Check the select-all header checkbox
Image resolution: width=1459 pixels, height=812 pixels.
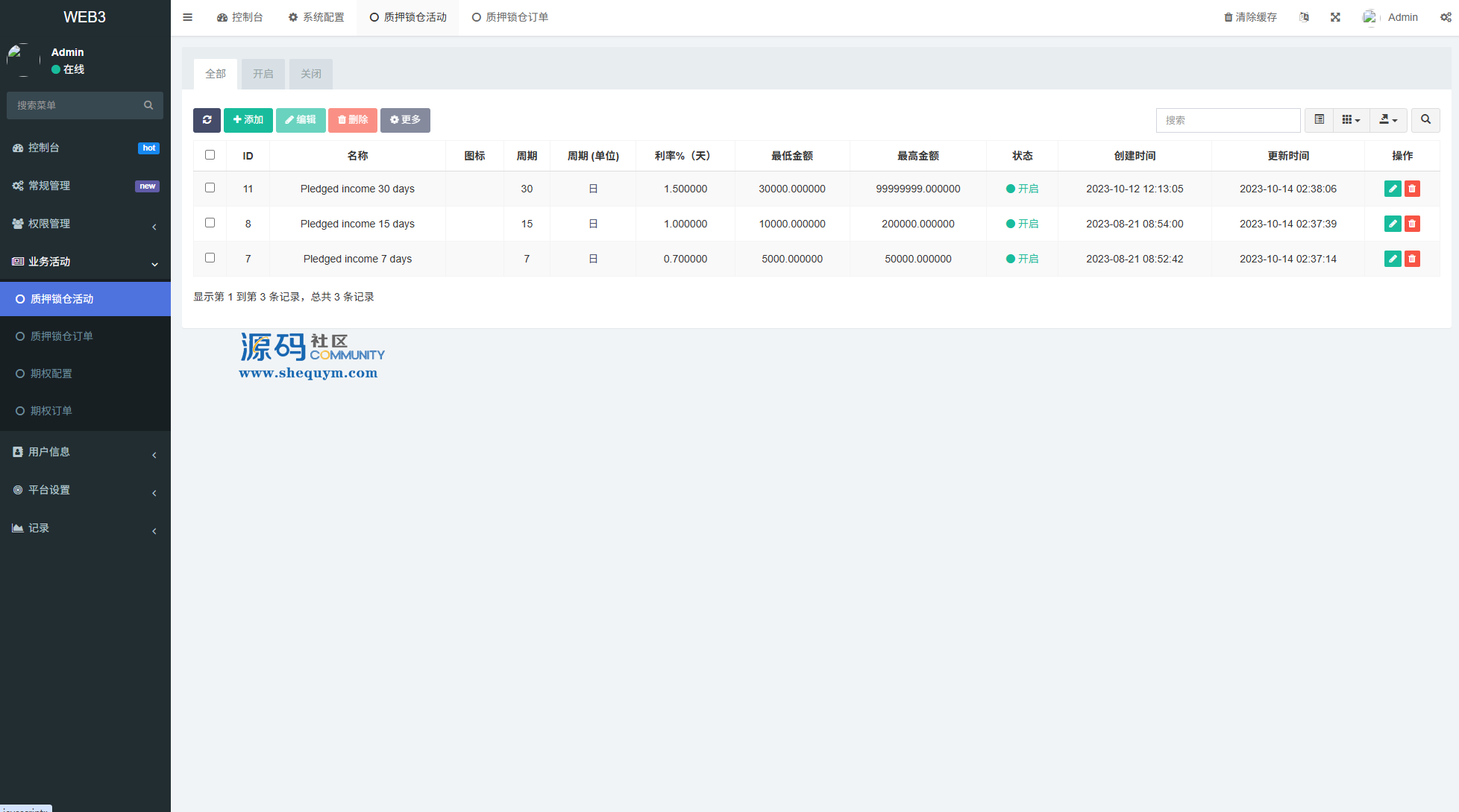click(210, 155)
